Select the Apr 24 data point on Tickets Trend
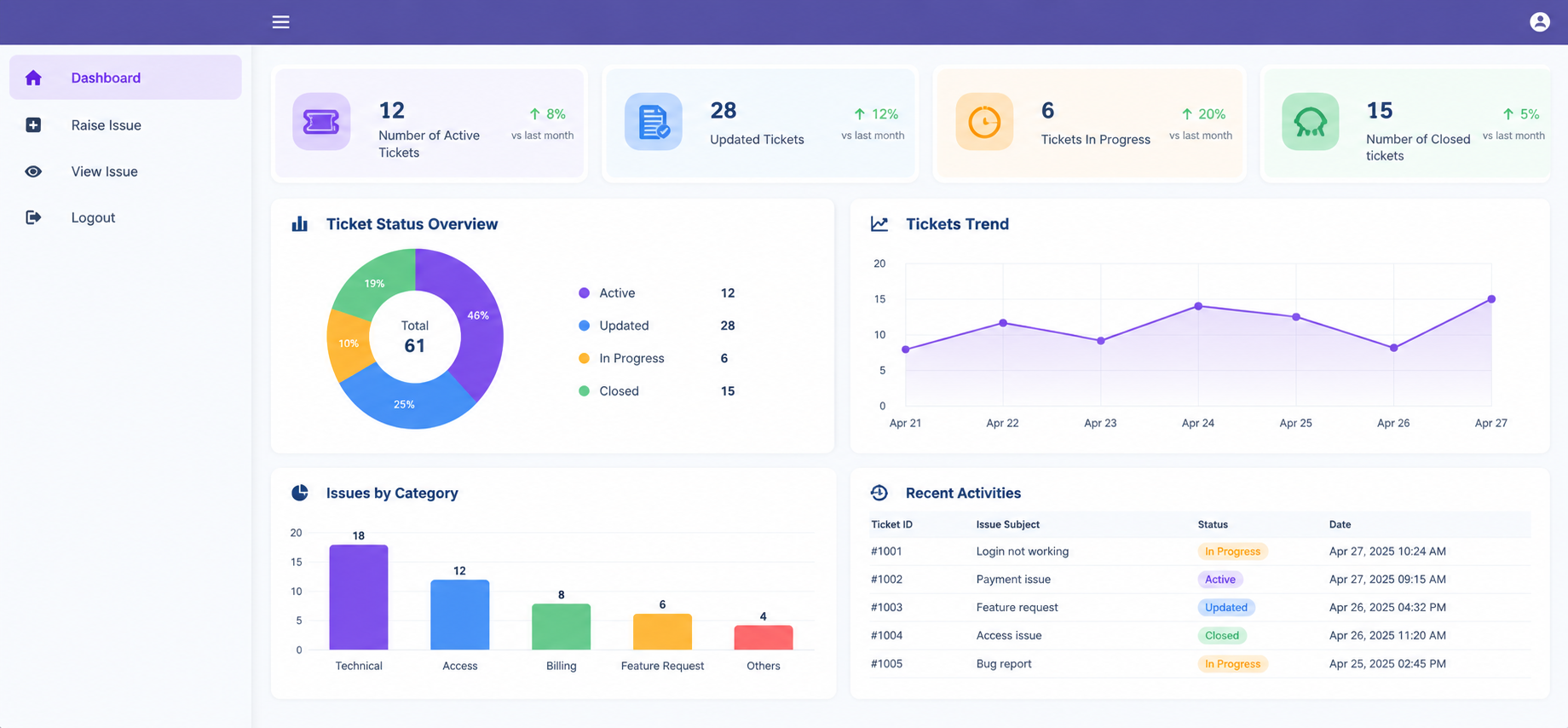1568x728 pixels. pos(1198,306)
